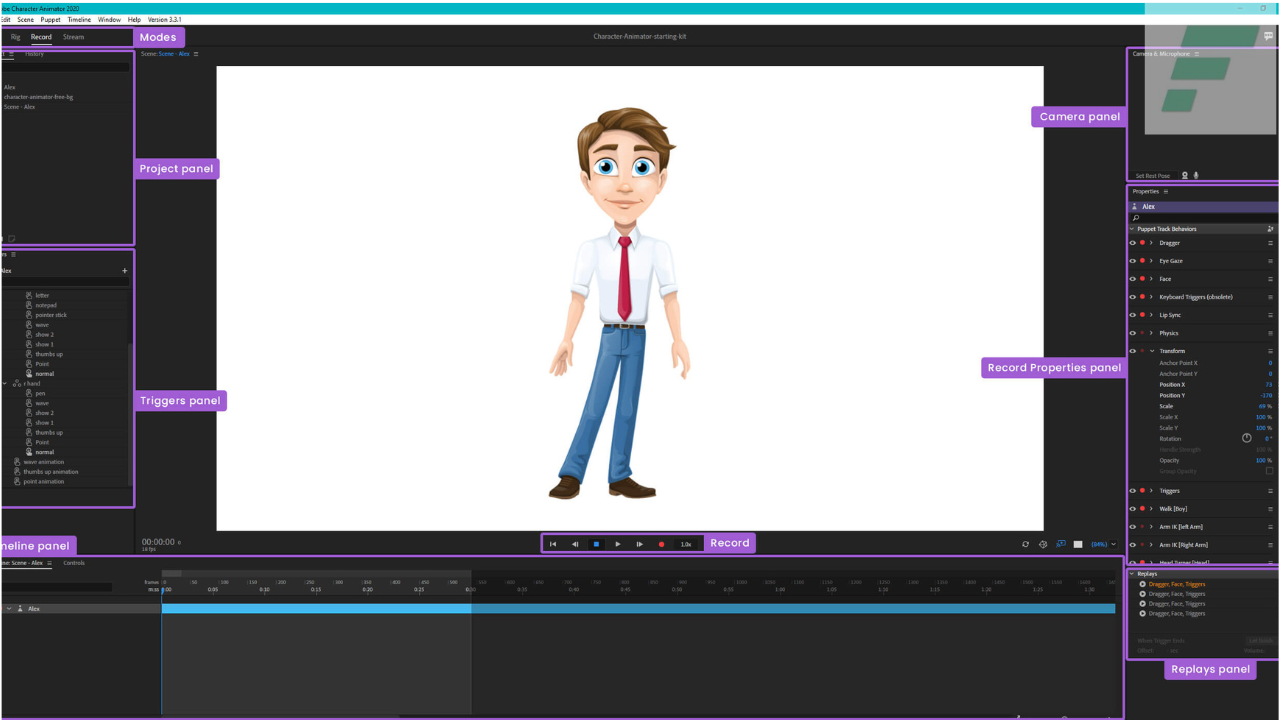Step forward one frame in playback controls
Viewport: 1280px width, 720px height.
(x=640, y=544)
